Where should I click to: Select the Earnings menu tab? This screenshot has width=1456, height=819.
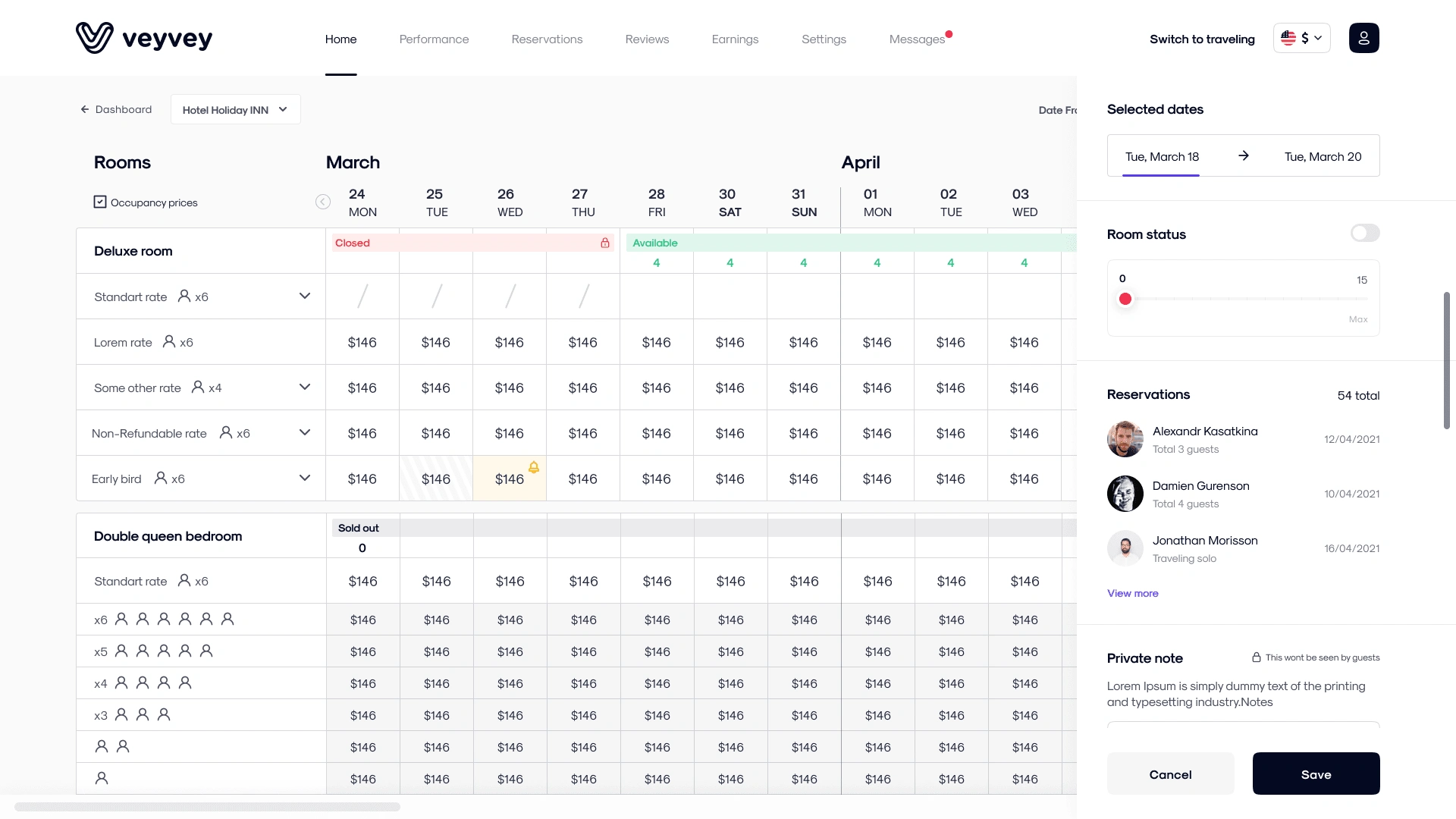735,39
